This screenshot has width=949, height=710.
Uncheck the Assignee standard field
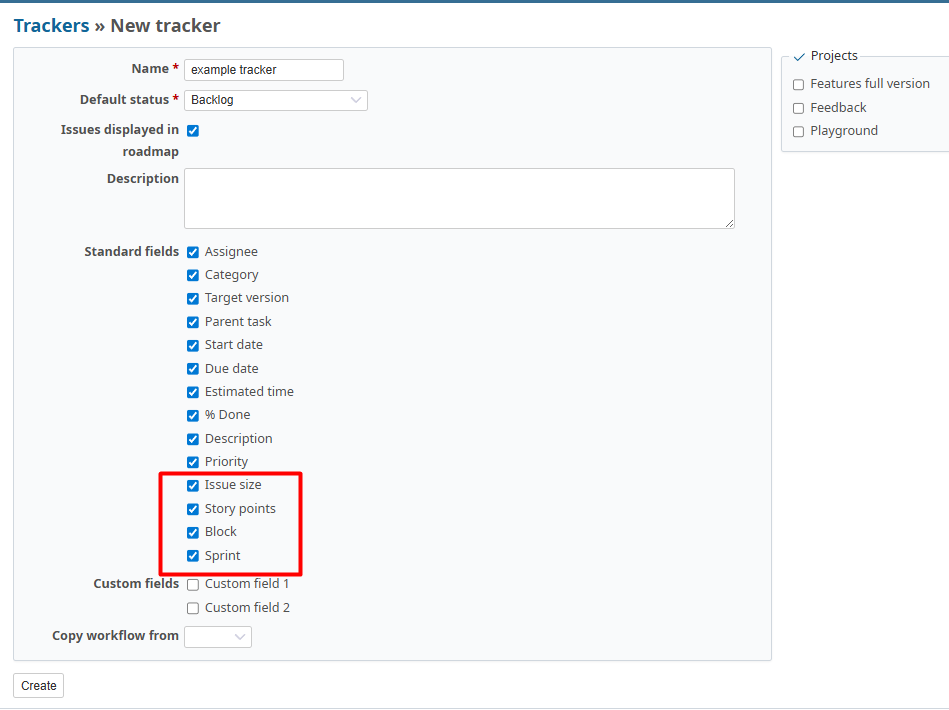[x=193, y=252]
